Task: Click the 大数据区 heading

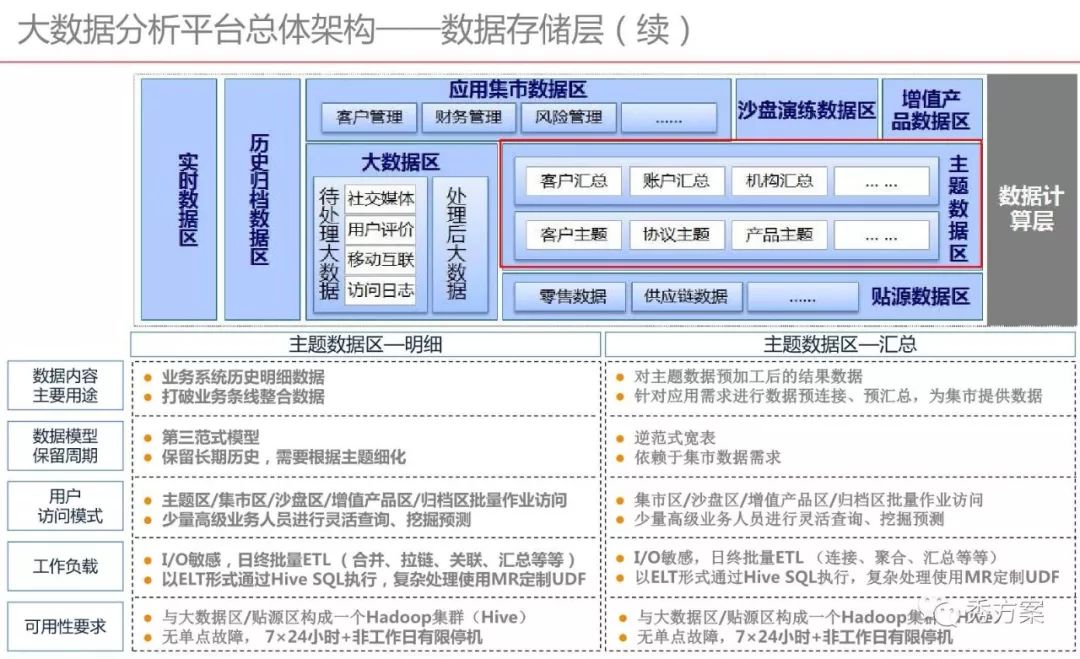Action: (x=401, y=163)
